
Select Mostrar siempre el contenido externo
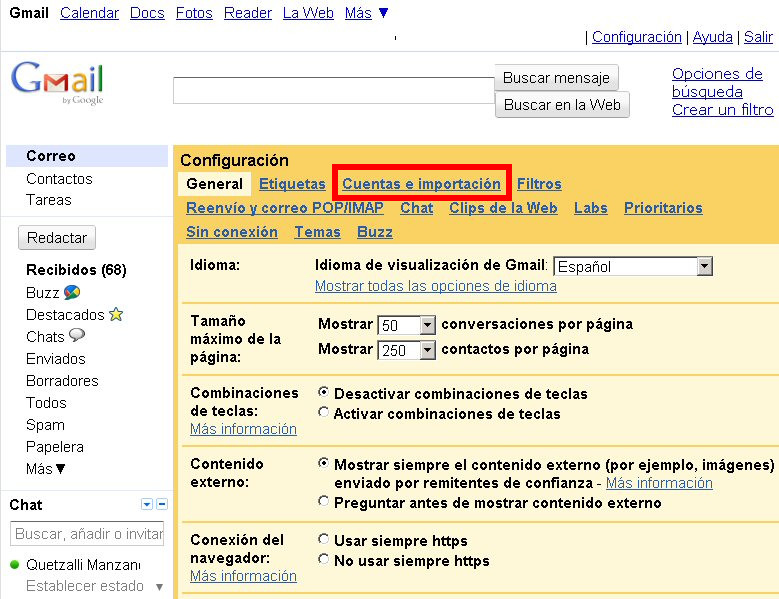[323, 463]
